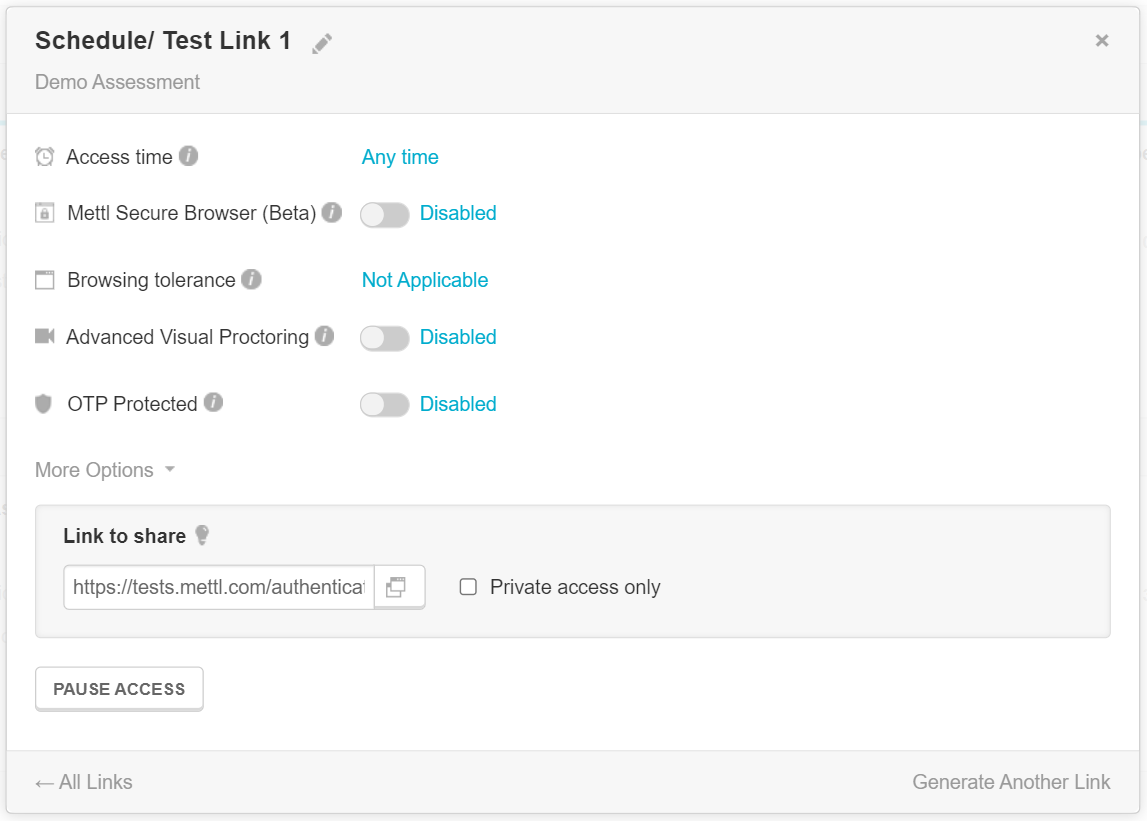The height and width of the screenshot is (821, 1147).
Task: Turn on Advanced Visual Proctoring switch
Action: (385, 338)
